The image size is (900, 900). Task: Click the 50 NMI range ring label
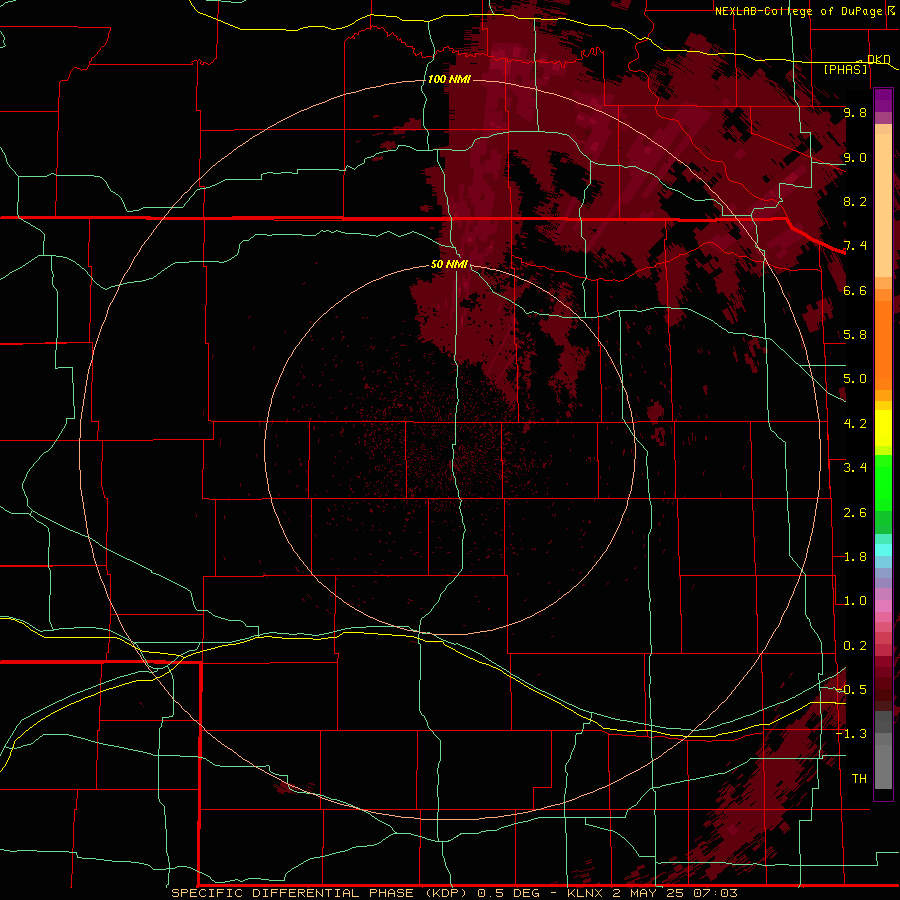pos(449,265)
